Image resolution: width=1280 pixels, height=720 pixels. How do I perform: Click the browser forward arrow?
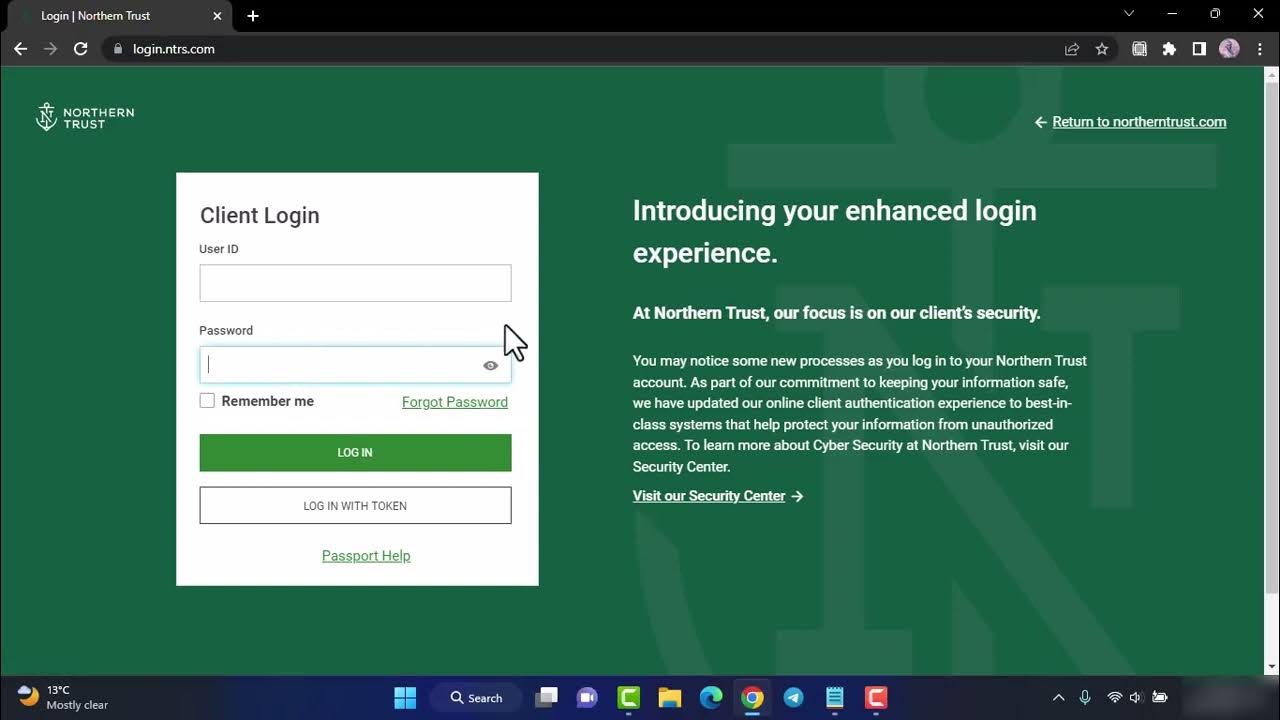click(50, 49)
